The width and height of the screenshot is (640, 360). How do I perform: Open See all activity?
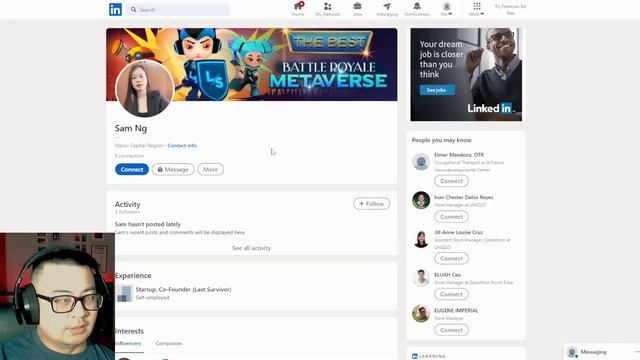point(251,248)
